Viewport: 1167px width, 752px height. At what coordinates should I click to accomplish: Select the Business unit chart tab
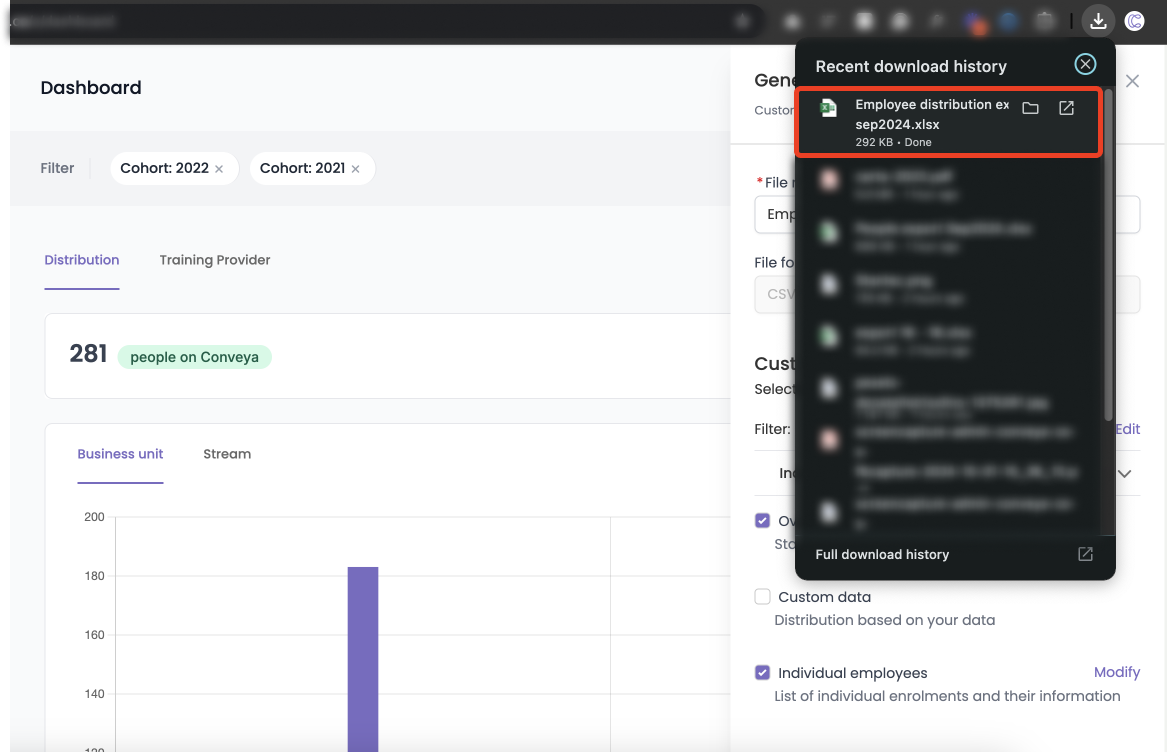tap(120, 454)
